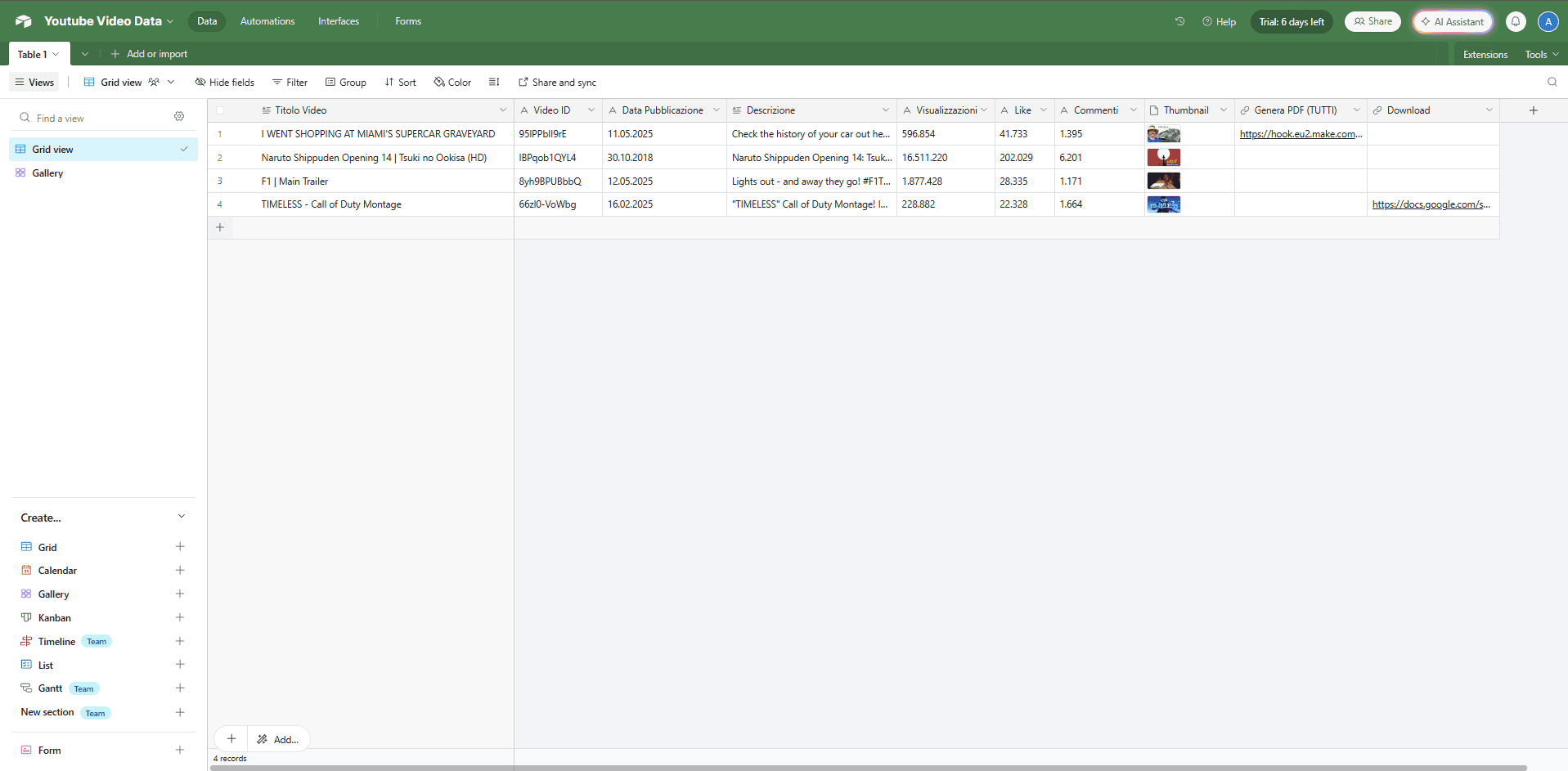Open thumbnail of TIMELESS Call of Duty row
Viewport: 1568px width, 771px height.
[1163, 204]
